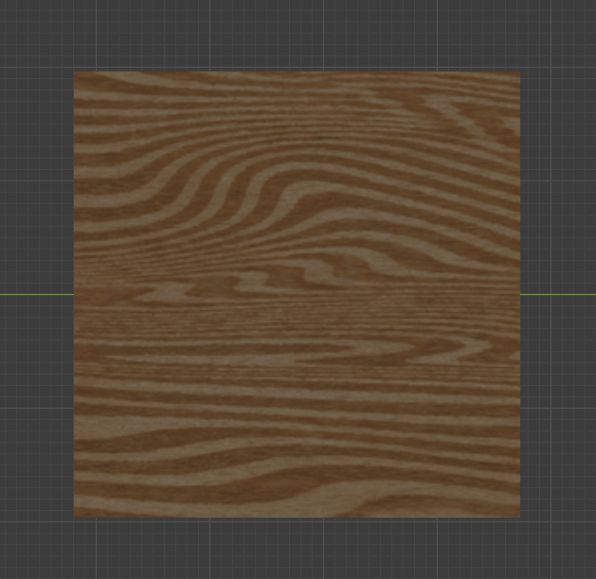Click the green Y-axis line left of plane
This screenshot has height=579, width=596.
tap(37, 294)
